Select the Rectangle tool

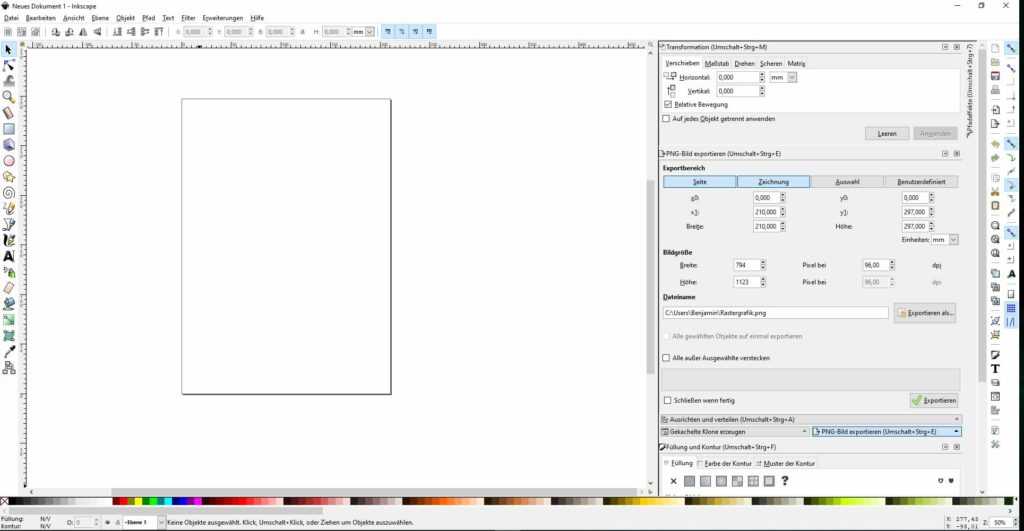(x=8, y=129)
